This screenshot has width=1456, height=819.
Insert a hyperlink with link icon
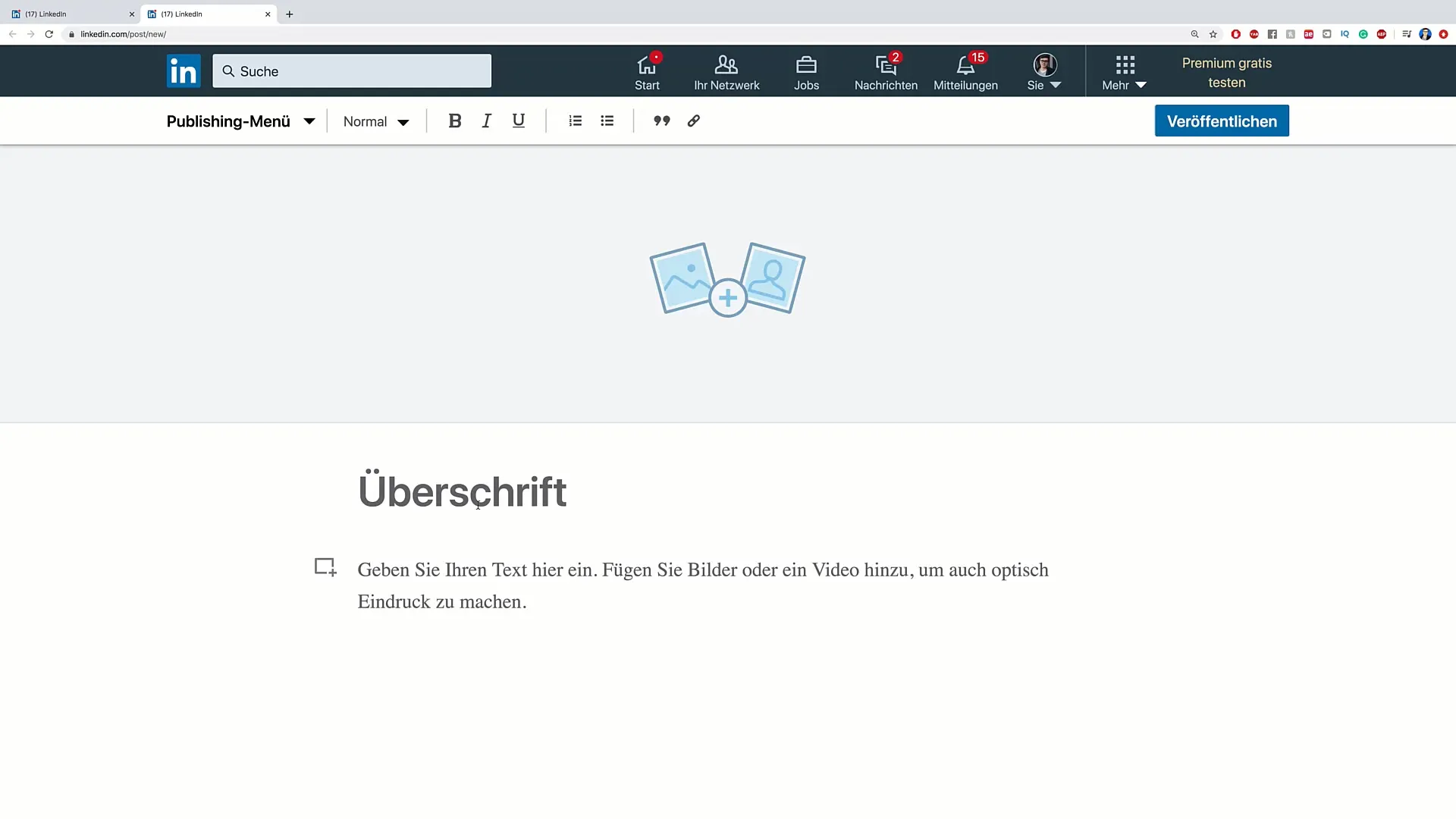pos(694,121)
